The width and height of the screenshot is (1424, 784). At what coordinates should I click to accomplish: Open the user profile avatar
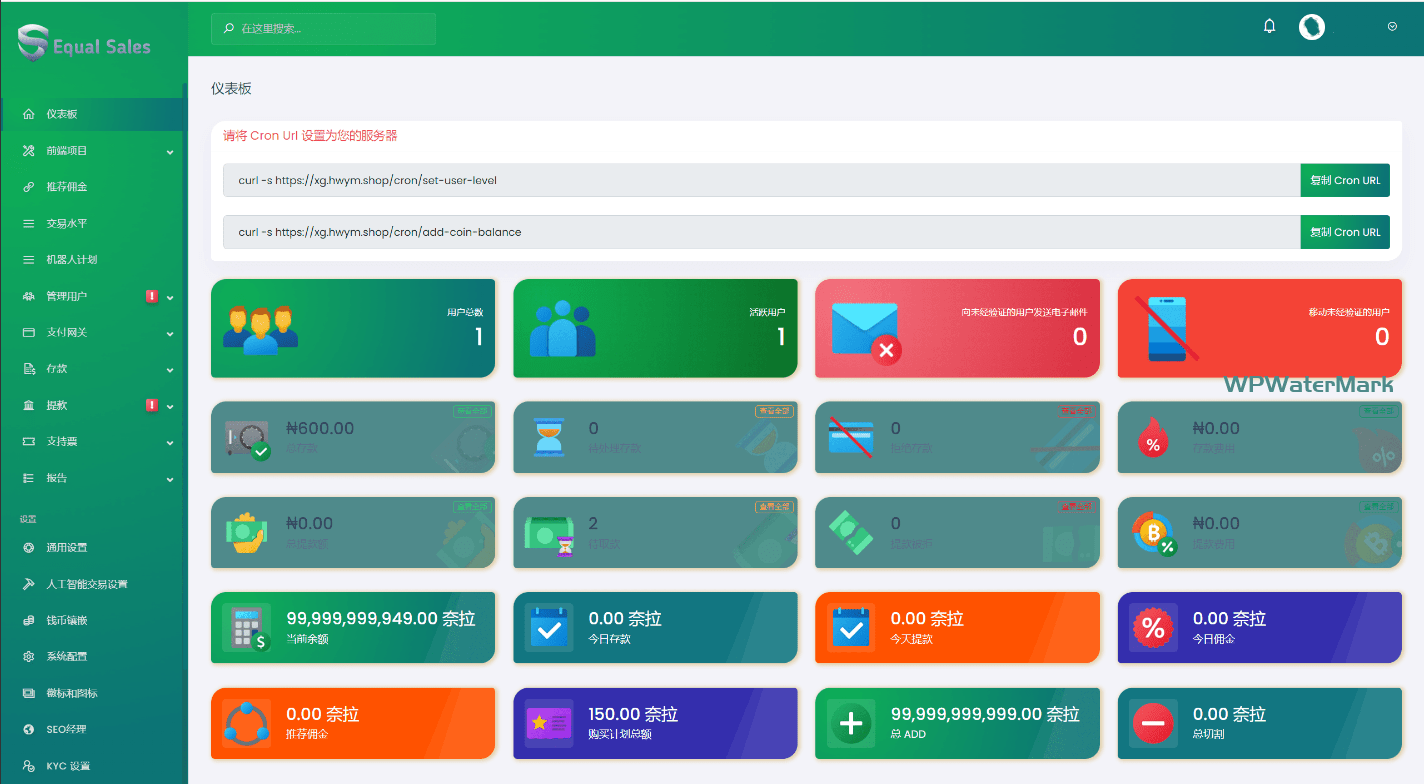1311,27
